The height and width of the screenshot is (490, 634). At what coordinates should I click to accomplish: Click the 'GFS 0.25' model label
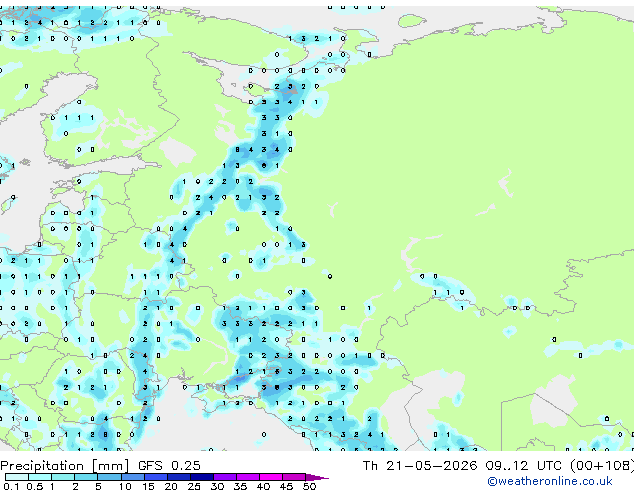(x=169, y=466)
